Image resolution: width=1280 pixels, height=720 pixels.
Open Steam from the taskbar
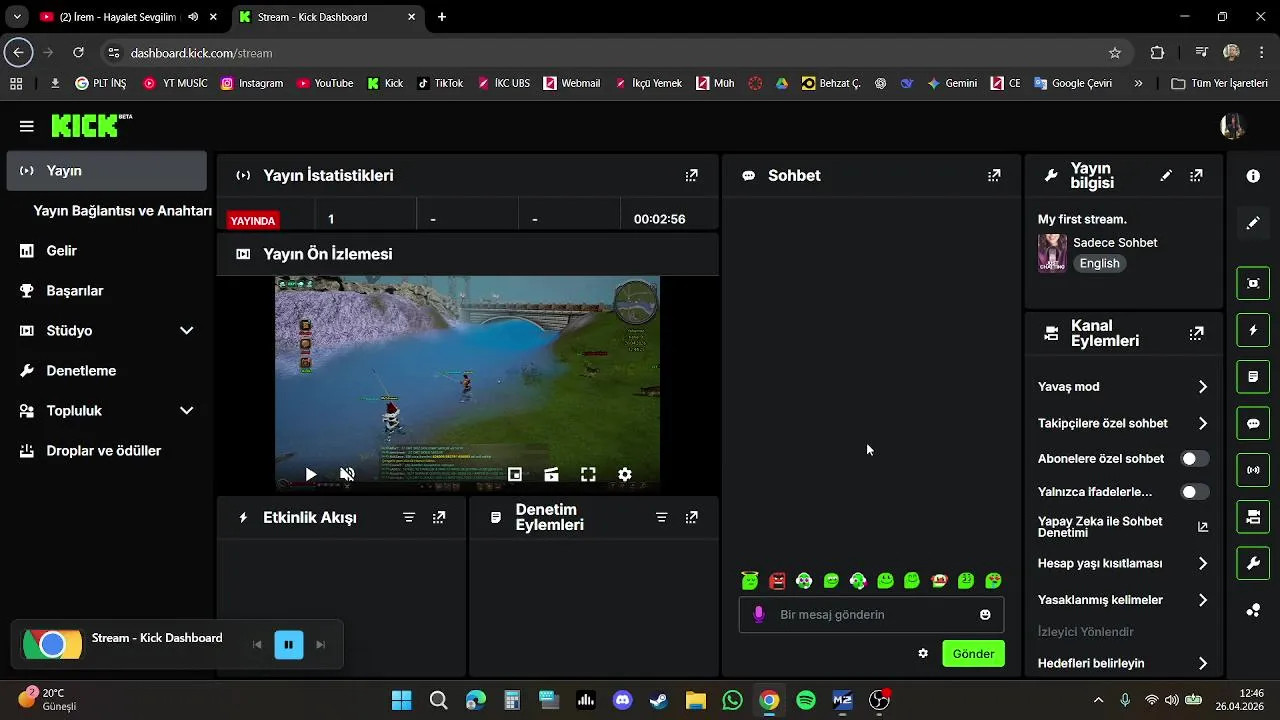point(659,700)
